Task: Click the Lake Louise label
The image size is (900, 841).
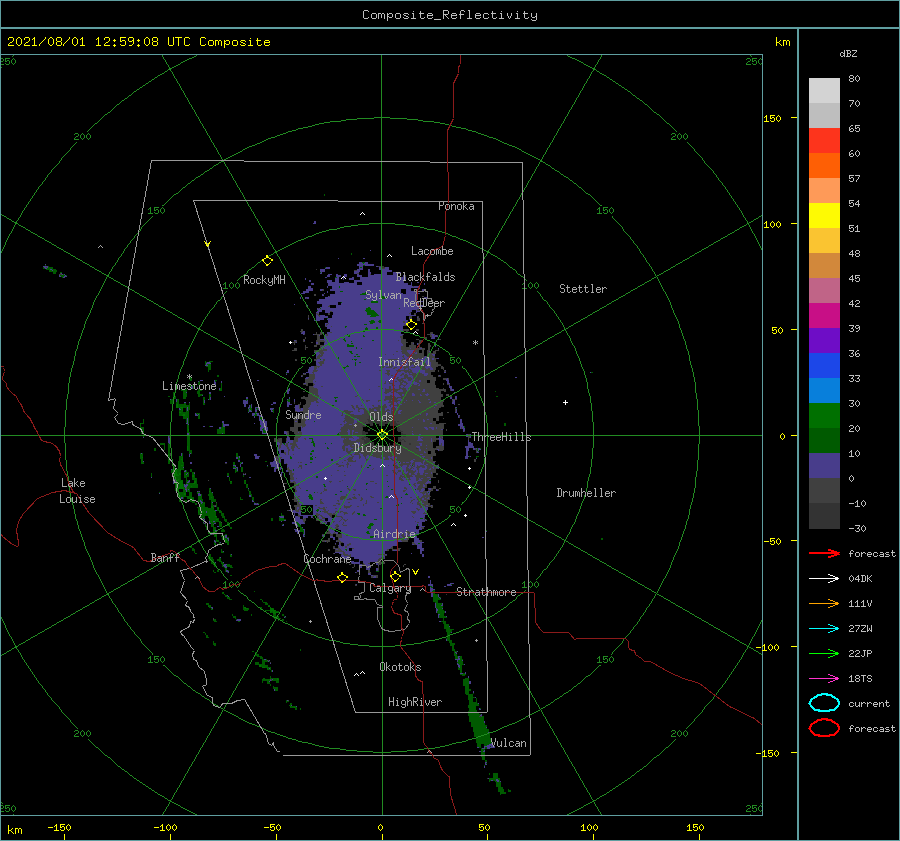Action: pyautogui.click(x=77, y=491)
